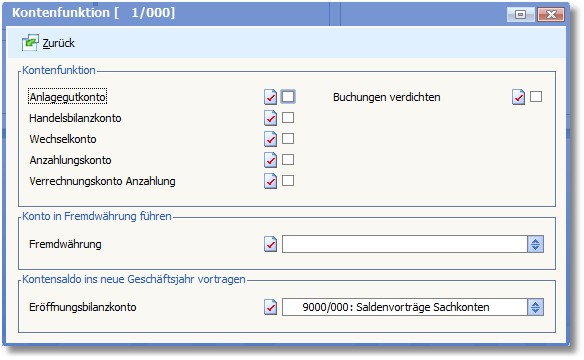Click the Zurück back icon
The width and height of the screenshot is (584, 360).
(30, 42)
